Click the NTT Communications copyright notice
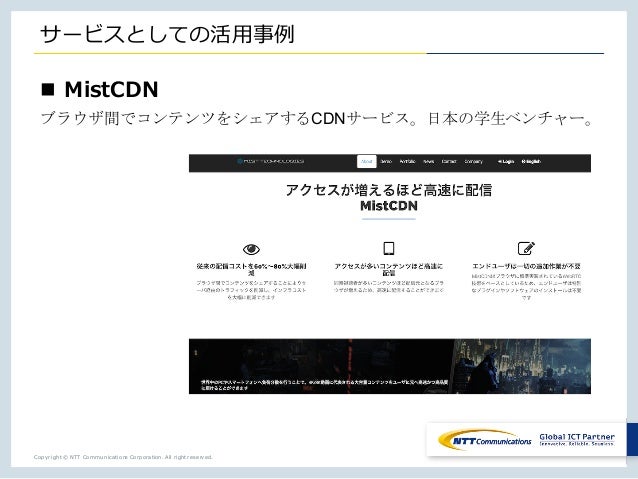 coord(123,457)
